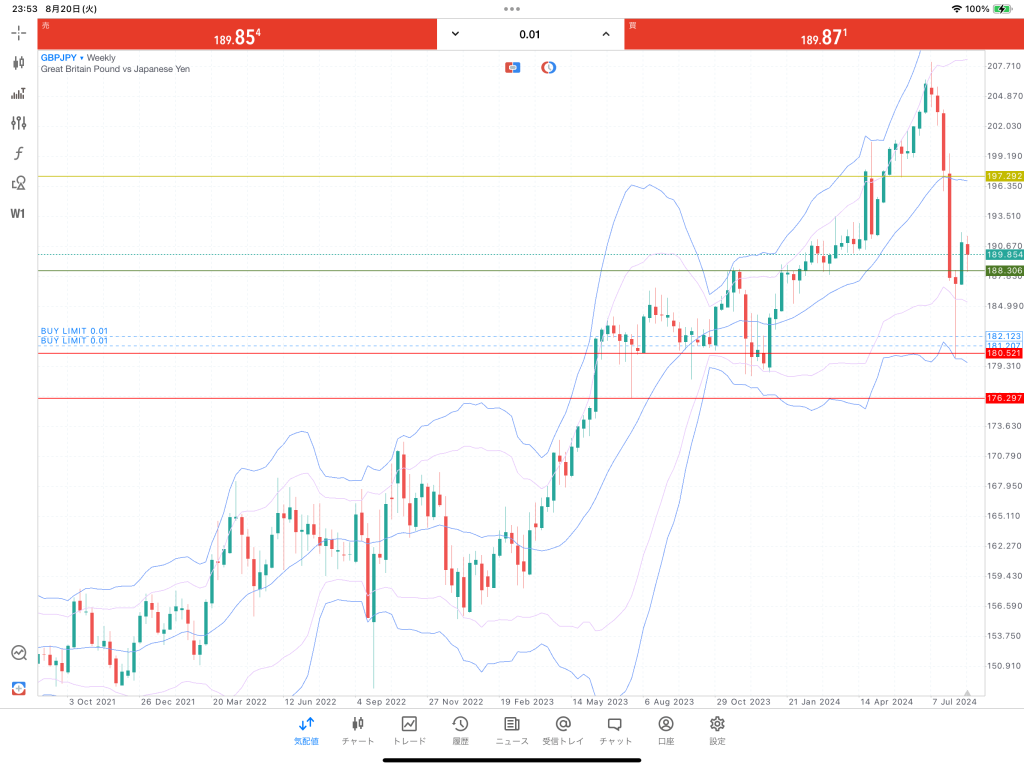Tap the red-blue clock icon on chart

click(x=548, y=68)
